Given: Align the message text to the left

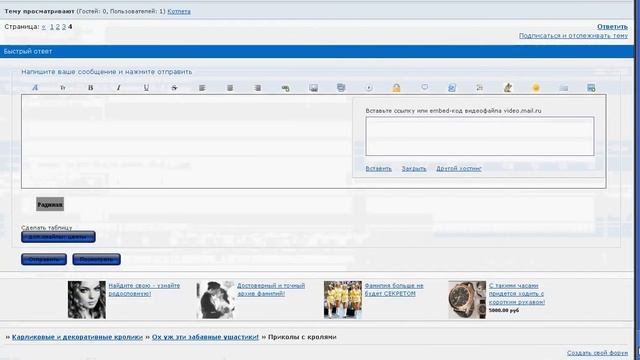Looking at the screenshot, I should point(202,88).
